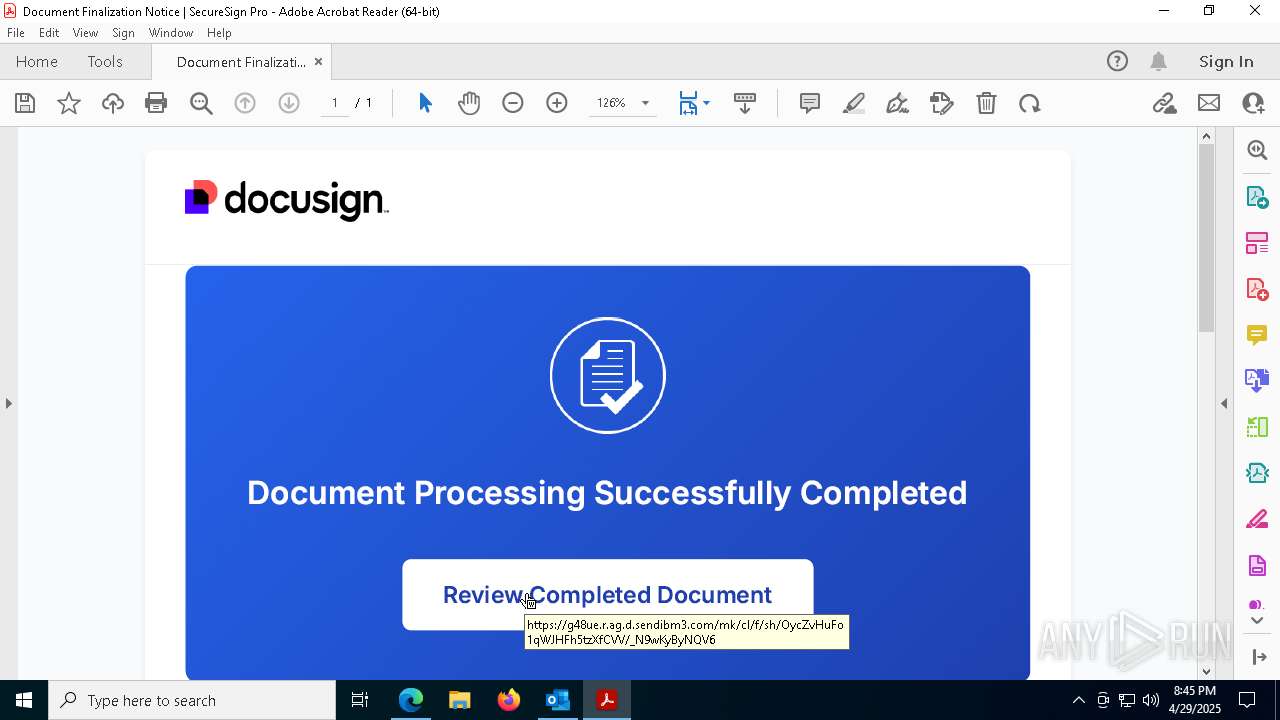The width and height of the screenshot is (1280, 720).
Task: Click the share with others person icon
Action: 1253,103
